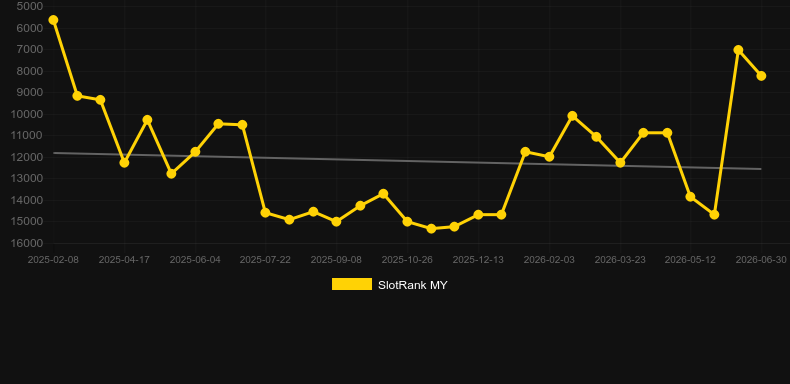Click the 2025-07-22 axis date label
Viewport: 790px width, 384px height.
pyautogui.click(x=265, y=260)
